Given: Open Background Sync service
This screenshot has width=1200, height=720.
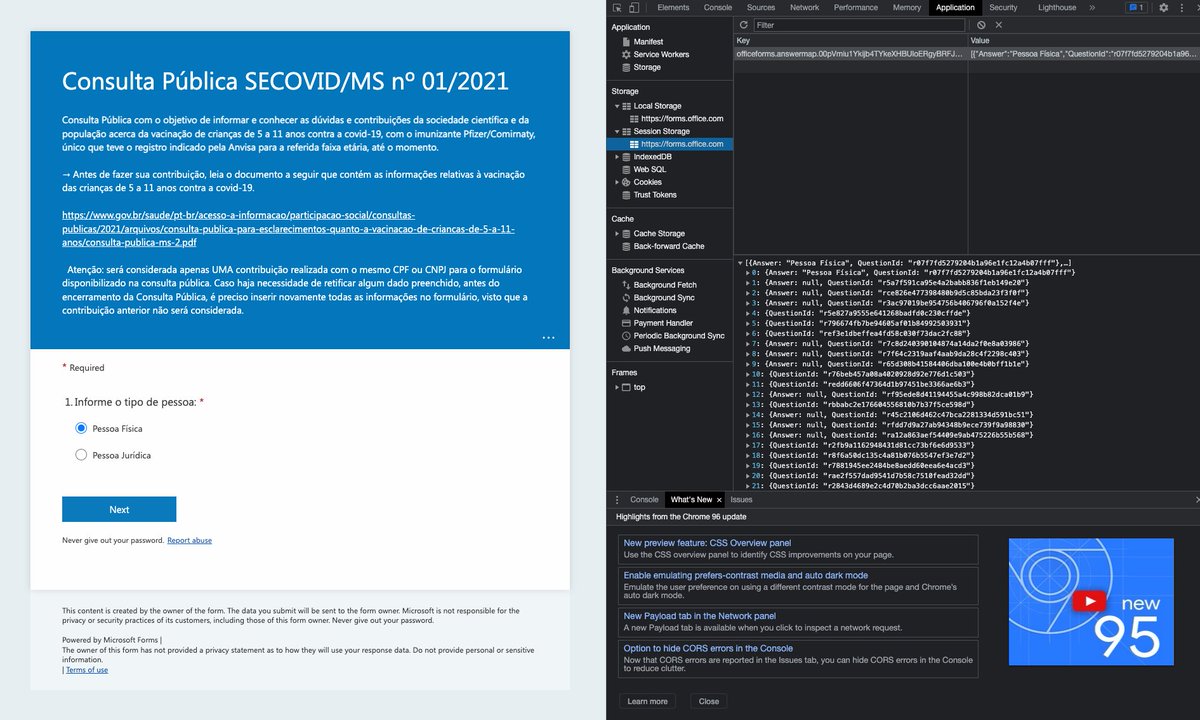Looking at the screenshot, I should [664, 298].
